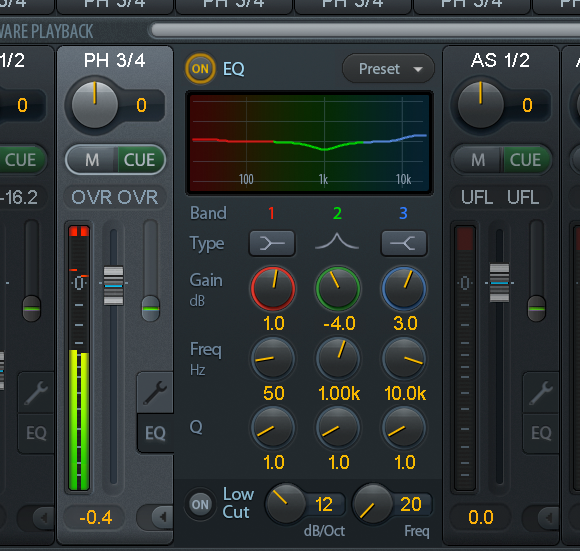Click the Band 3 gain value 3.0
The image size is (580, 551).
pyautogui.click(x=405, y=323)
